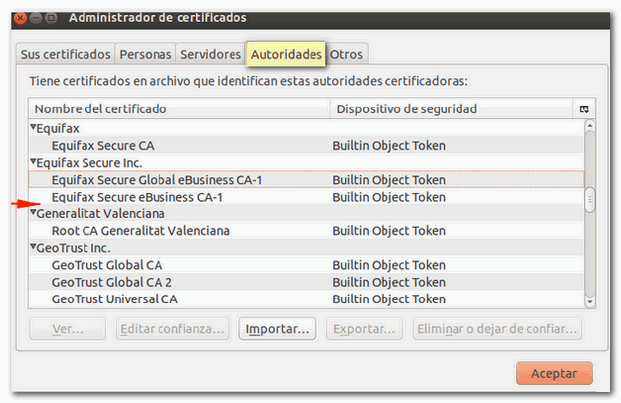Click the Importar button
The width and height of the screenshot is (621, 403).
tap(278, 328)
